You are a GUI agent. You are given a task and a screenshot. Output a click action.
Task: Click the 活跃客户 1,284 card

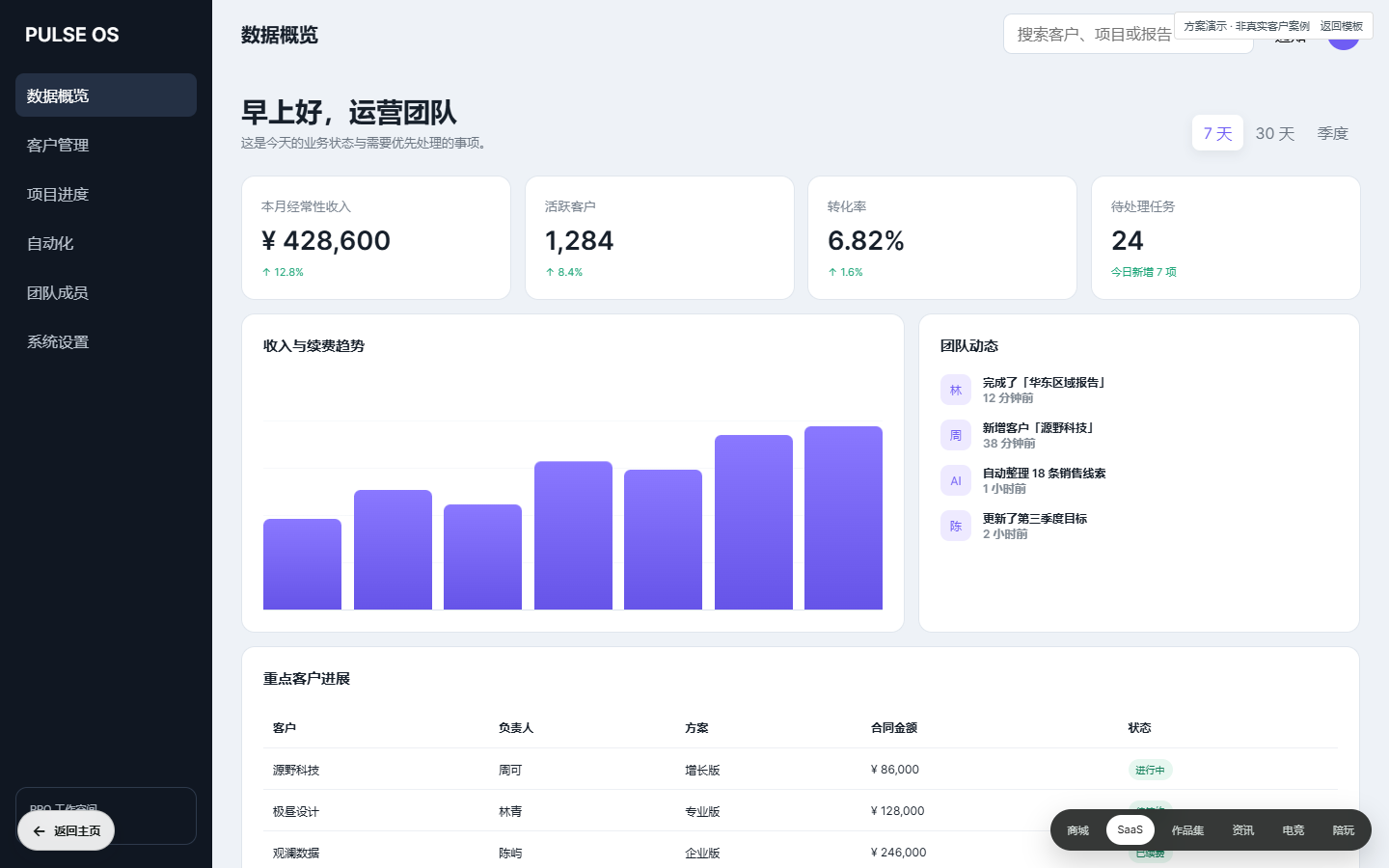(x=660, y=237)
